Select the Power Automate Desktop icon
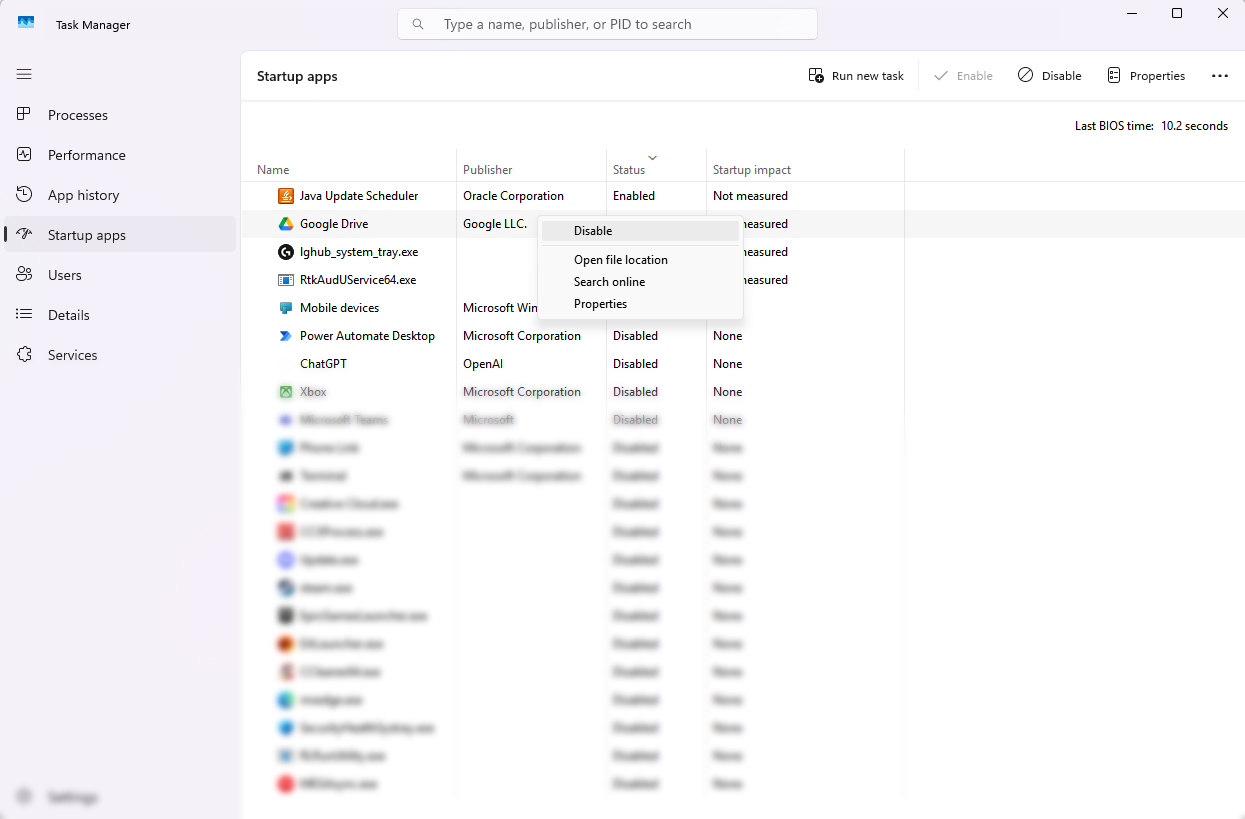This screenshot has width=1245, height=819. (x=285, y=336)
